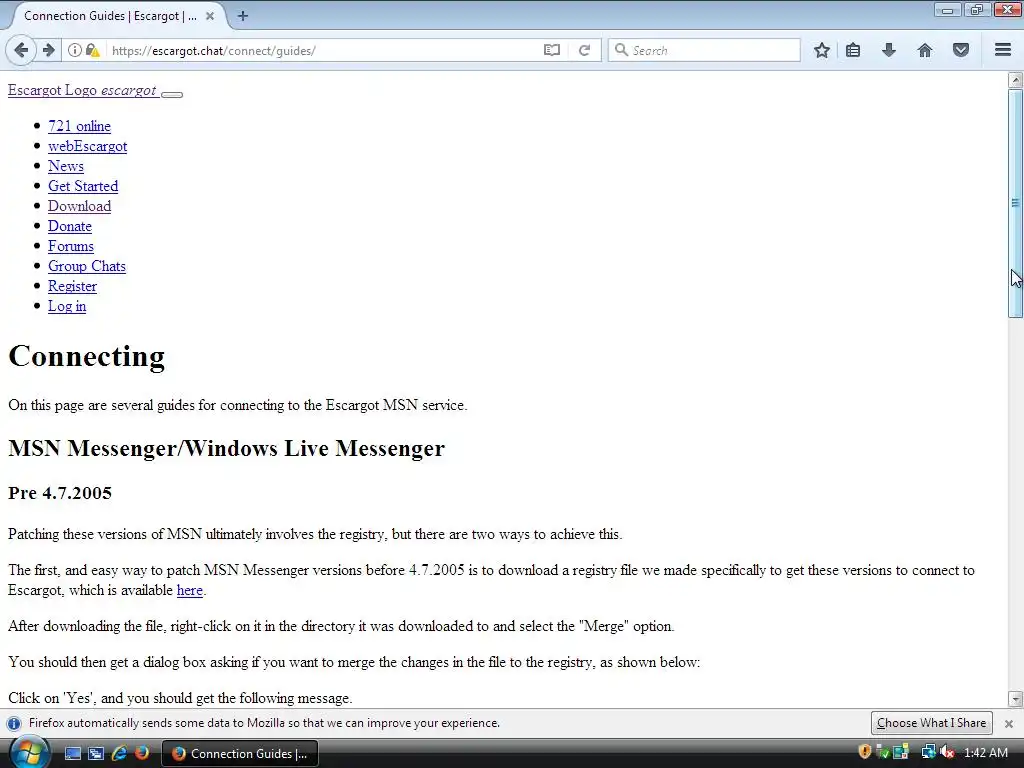Open the webEscargot link
The width and height of the screenshot is (1024, 768).
88,146
